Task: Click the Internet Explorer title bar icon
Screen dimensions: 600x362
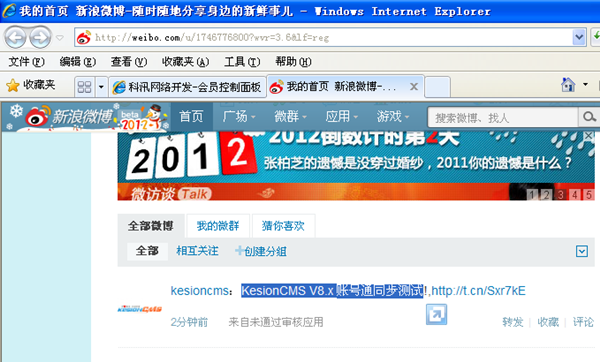Action: (9, 10)
